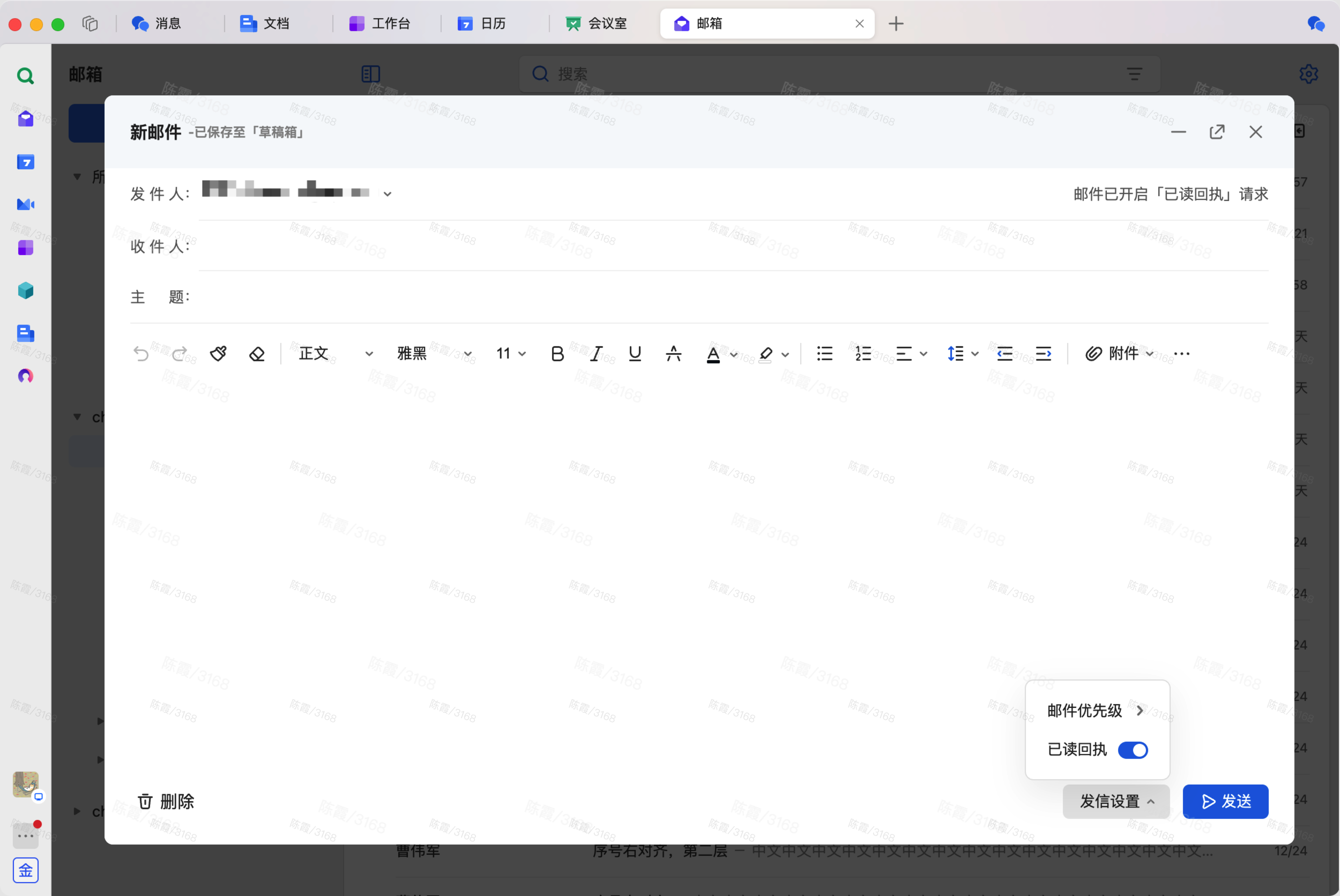1340x896 pixels.
Task: Apply the font color A icon
Action: tap(713, 354)
